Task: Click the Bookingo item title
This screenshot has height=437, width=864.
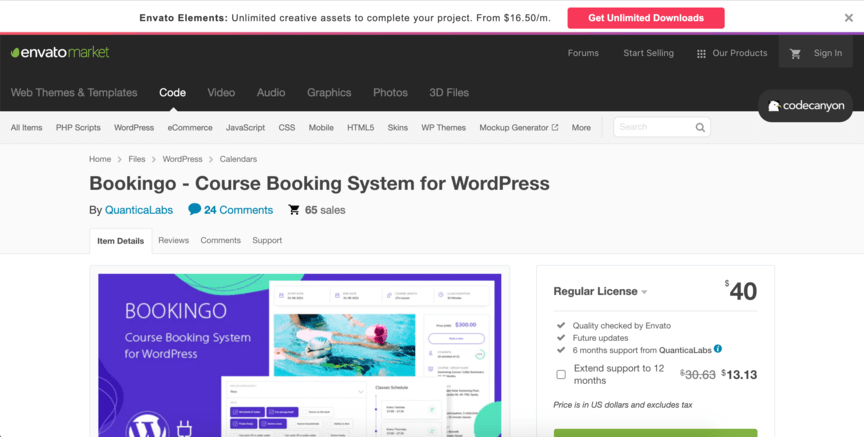Action: tap(319, 183)
